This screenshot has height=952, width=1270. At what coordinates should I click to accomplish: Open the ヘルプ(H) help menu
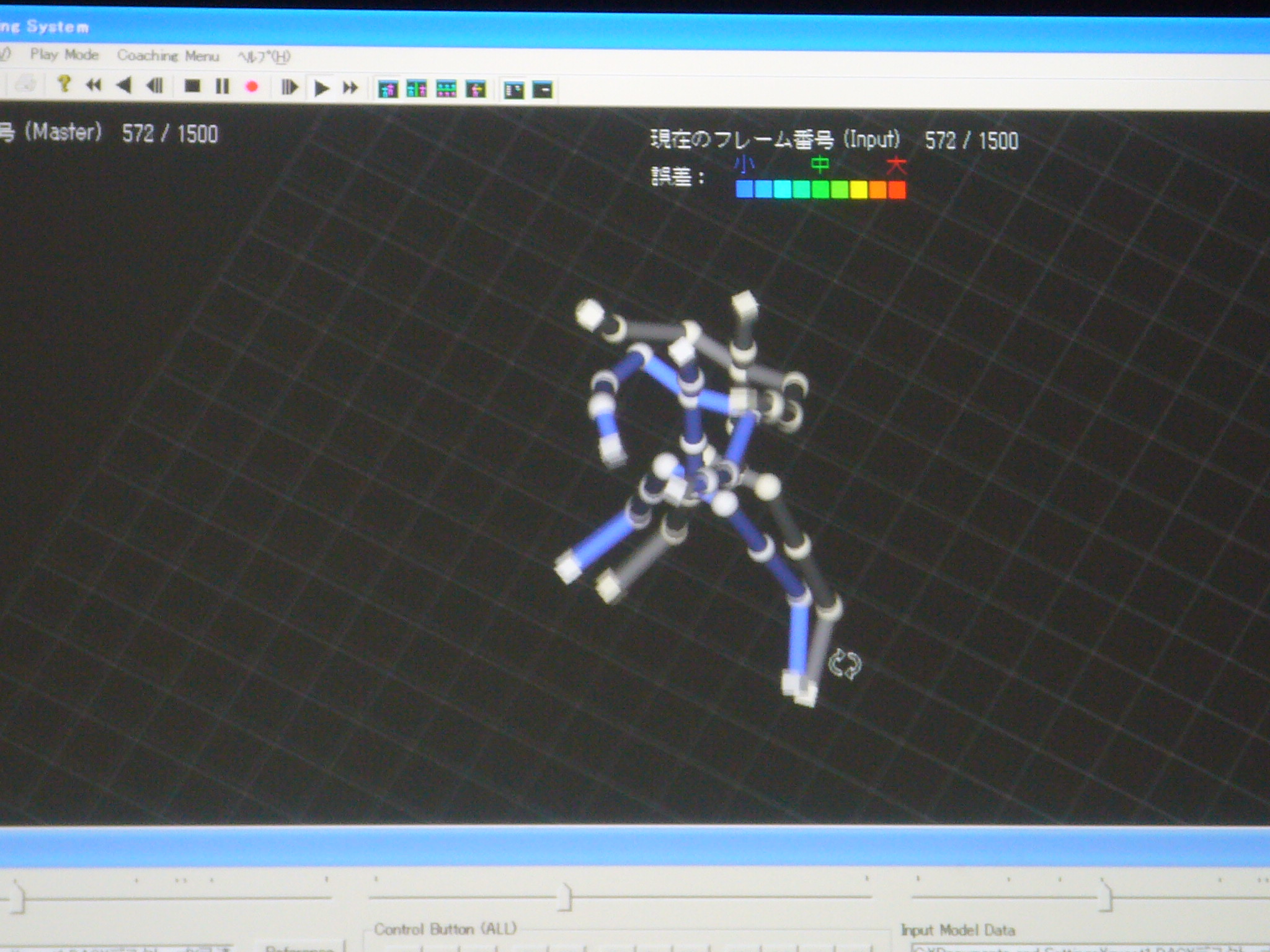(x=264, y=57)
